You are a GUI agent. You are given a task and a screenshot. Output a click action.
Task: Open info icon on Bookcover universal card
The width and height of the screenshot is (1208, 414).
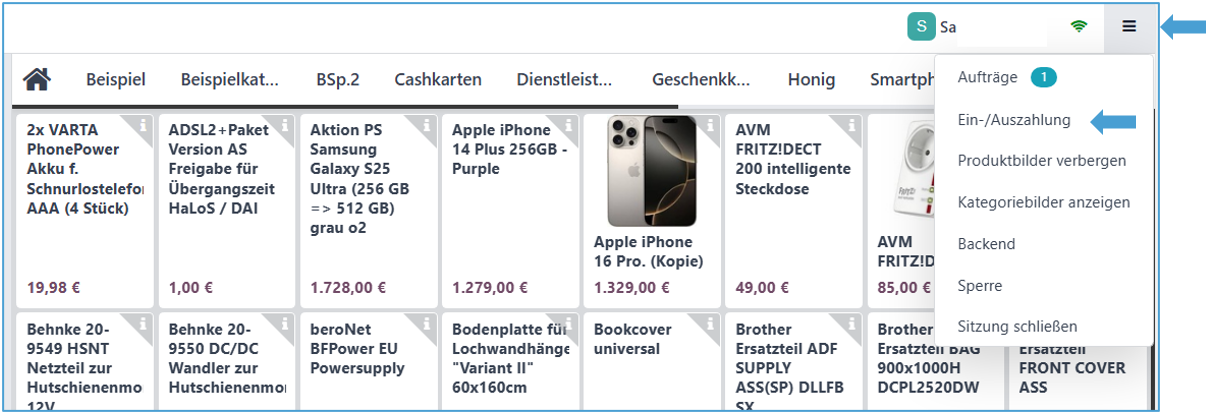coord(712,323)
